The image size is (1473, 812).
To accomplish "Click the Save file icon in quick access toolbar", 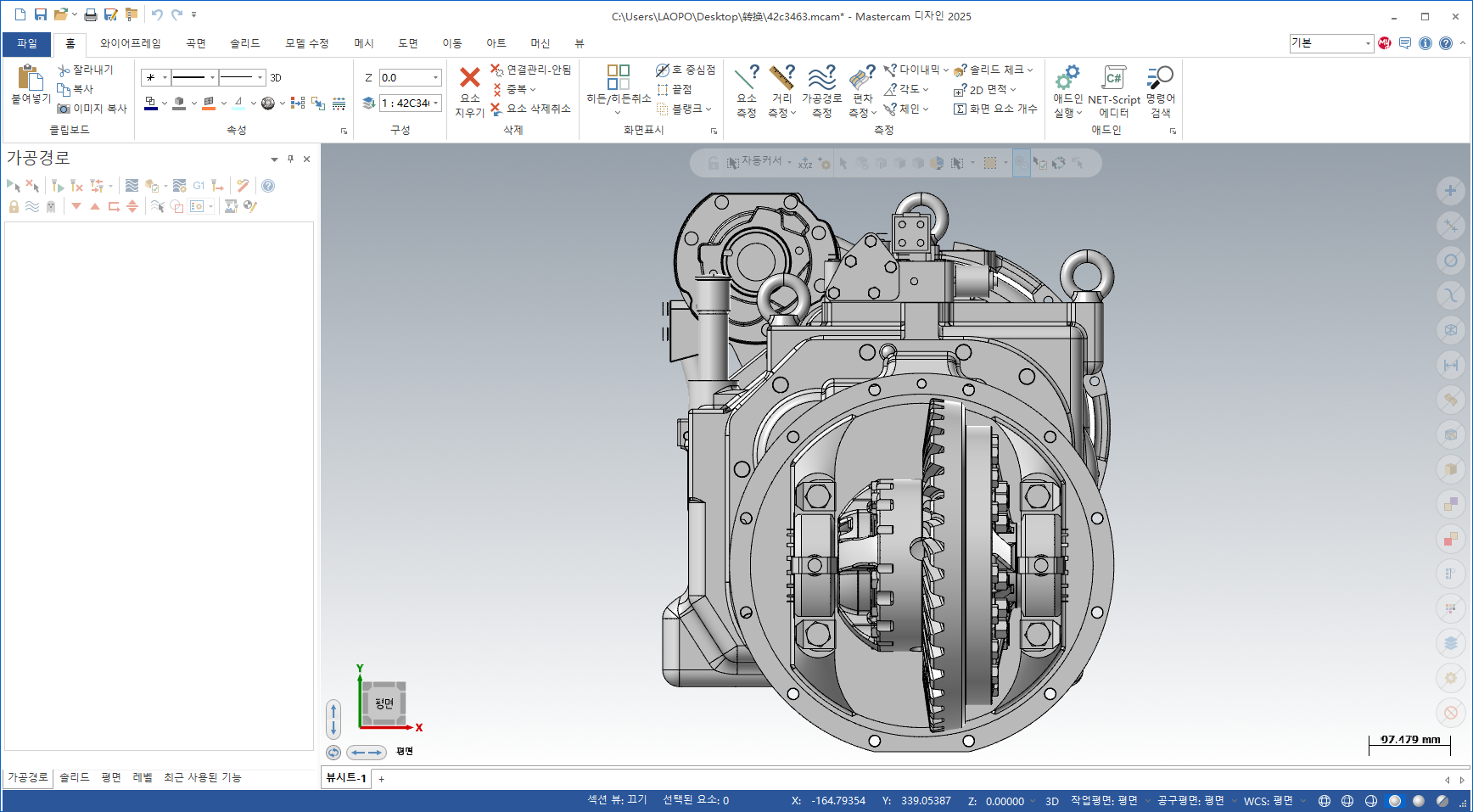I will 40,14.
